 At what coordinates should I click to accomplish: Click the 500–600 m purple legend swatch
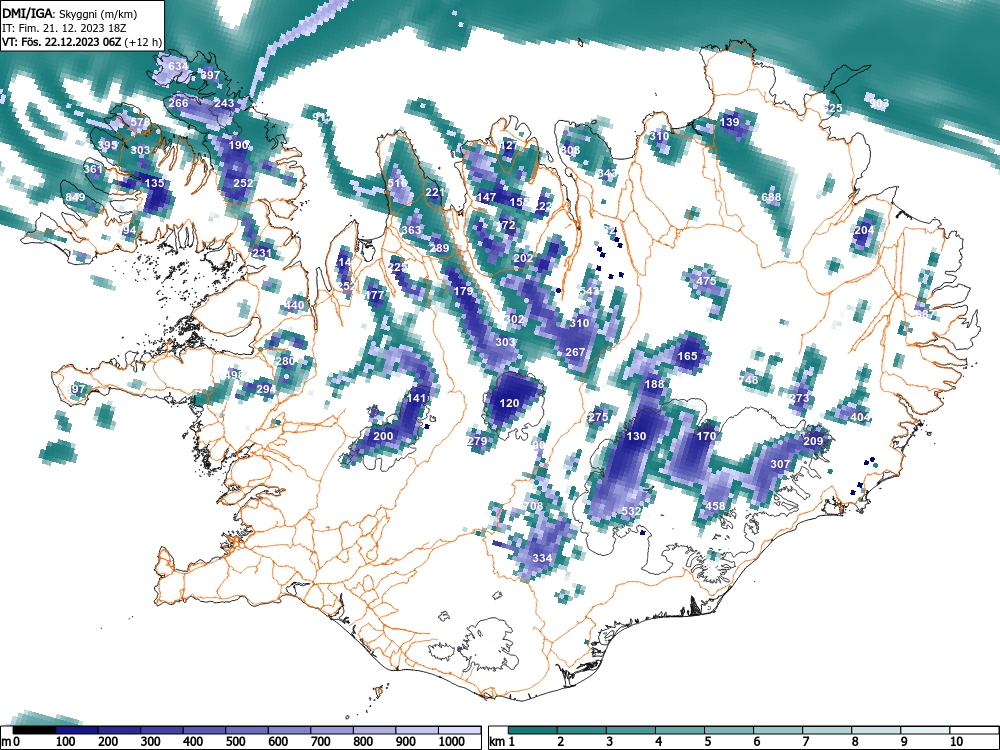247,731
